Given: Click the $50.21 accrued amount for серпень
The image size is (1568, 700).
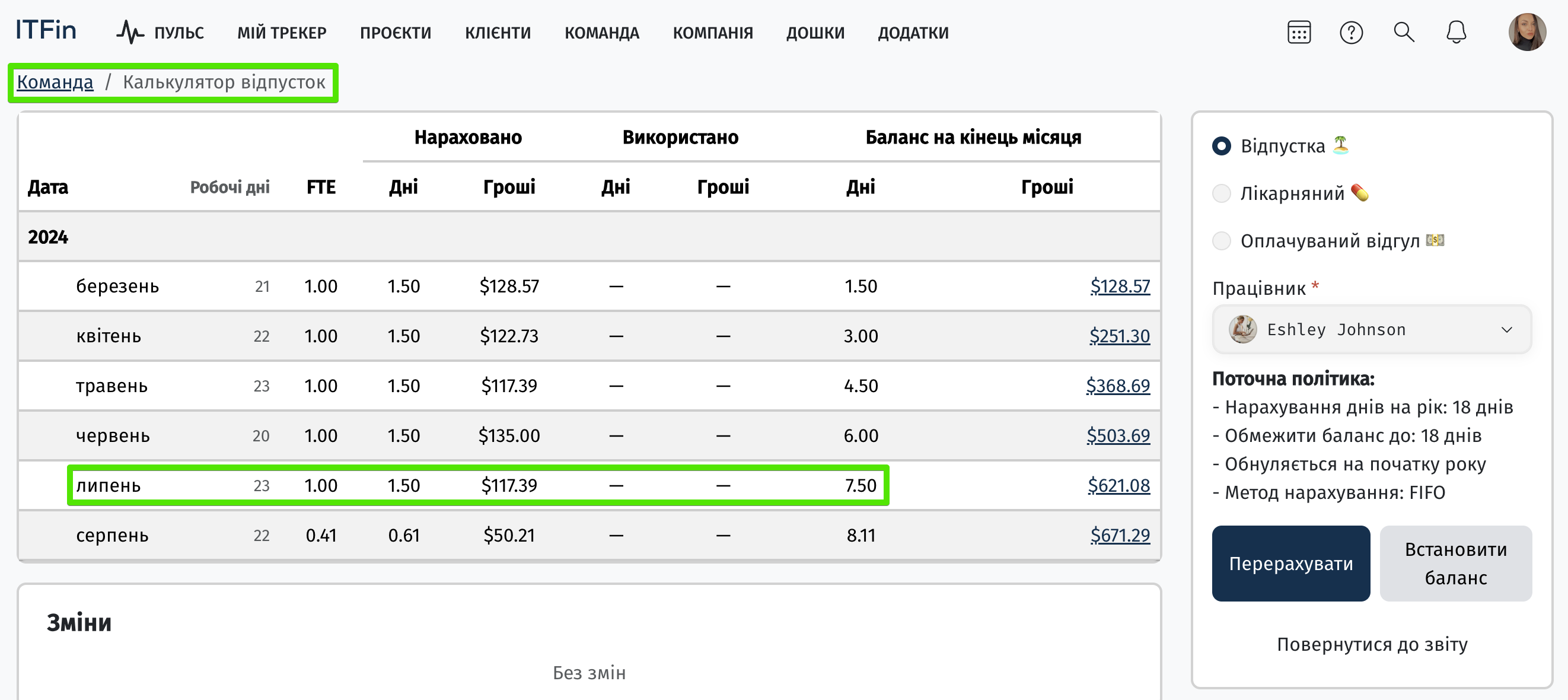Looking at the screenshot, I should coord(509,536).
